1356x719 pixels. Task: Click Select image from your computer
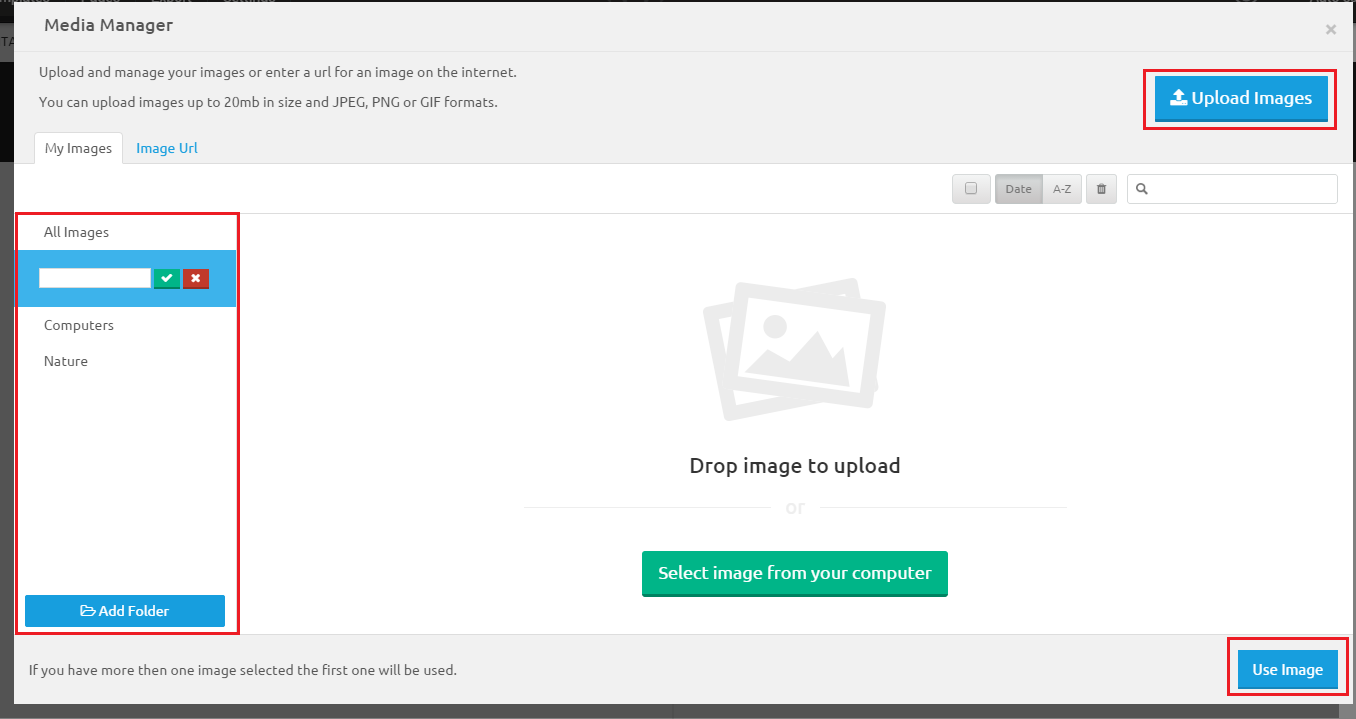point(794,574)
